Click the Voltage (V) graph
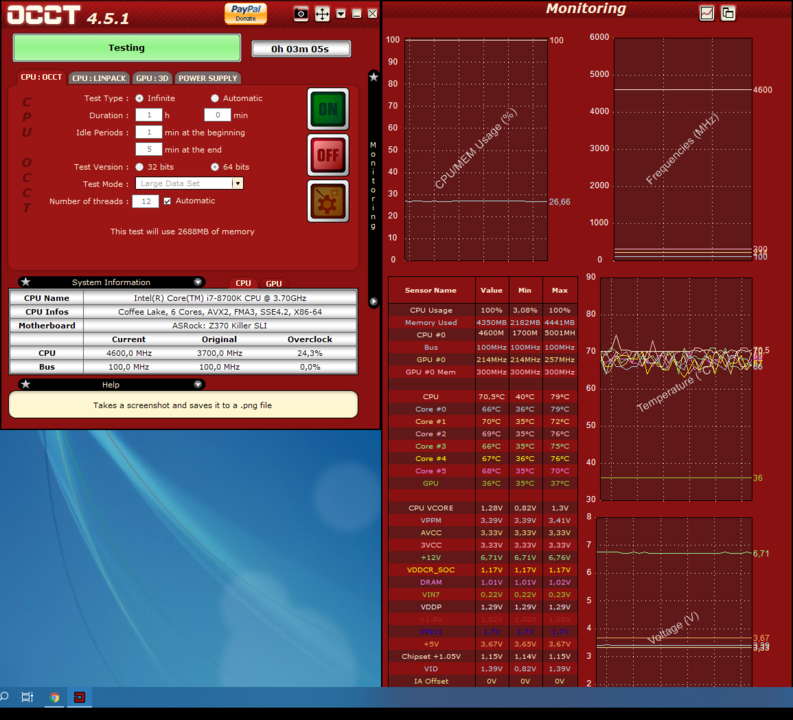 (x=675, y=602)
